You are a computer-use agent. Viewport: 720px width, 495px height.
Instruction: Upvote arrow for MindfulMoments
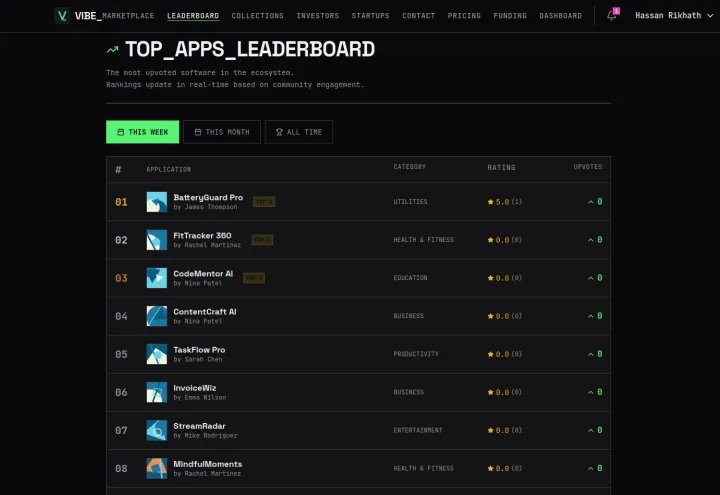(x=591, y=468)
